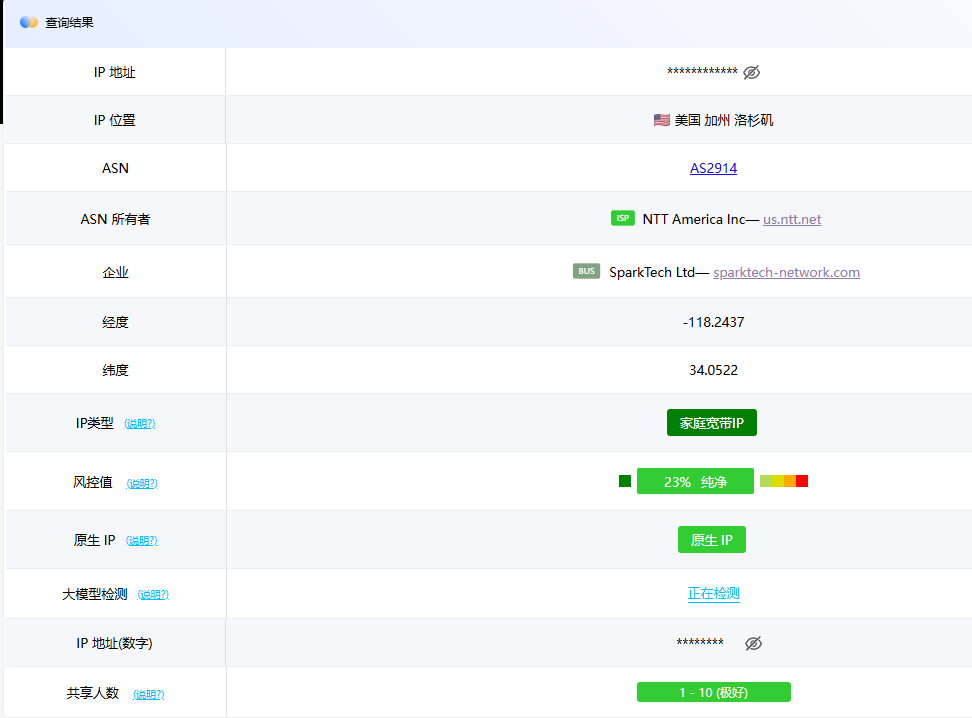
Task: Click the 查询结果 header icon
Action: (x=29, y=22)
